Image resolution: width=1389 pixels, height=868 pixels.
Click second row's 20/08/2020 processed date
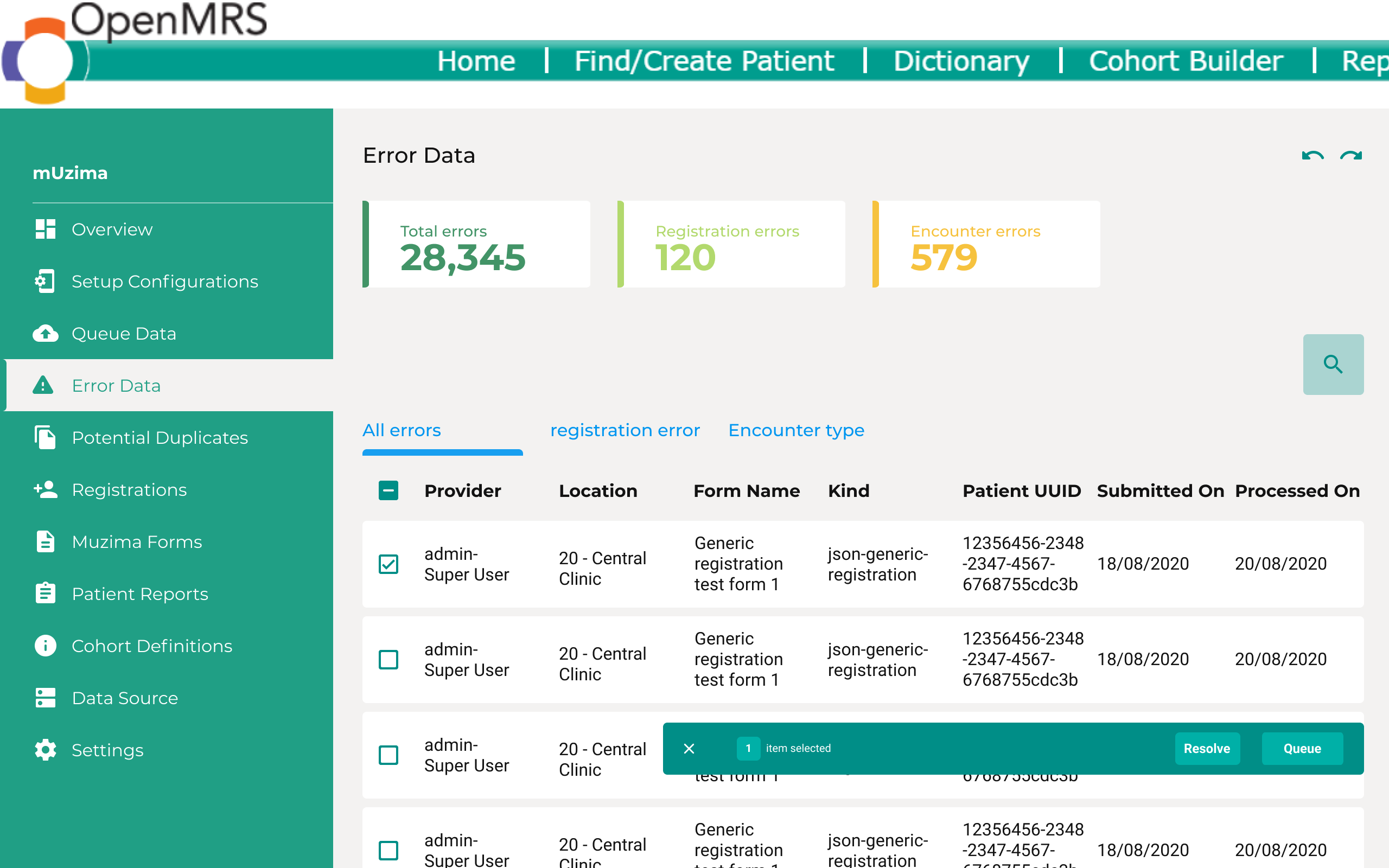click(x=1280, y=659)
